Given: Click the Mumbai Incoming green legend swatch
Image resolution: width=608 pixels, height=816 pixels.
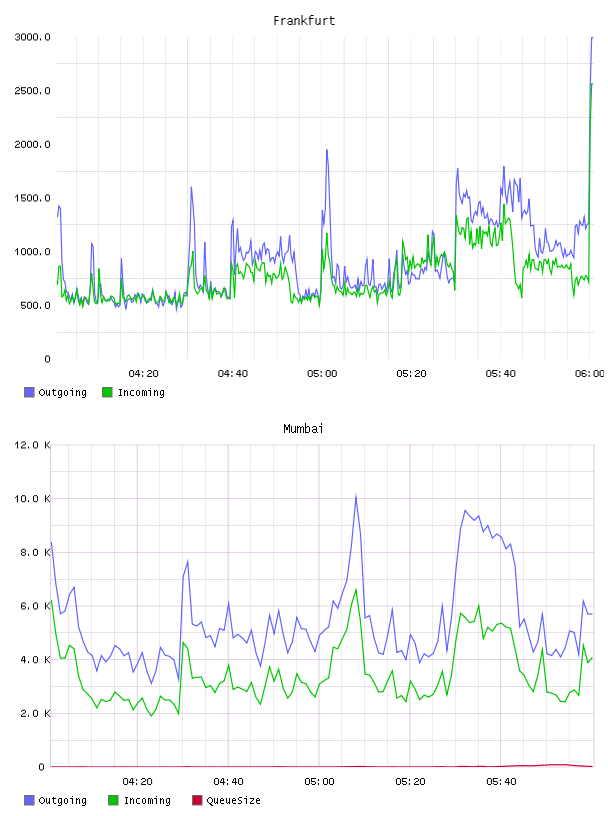Looking at the screenshot, I should pos(113,800).
